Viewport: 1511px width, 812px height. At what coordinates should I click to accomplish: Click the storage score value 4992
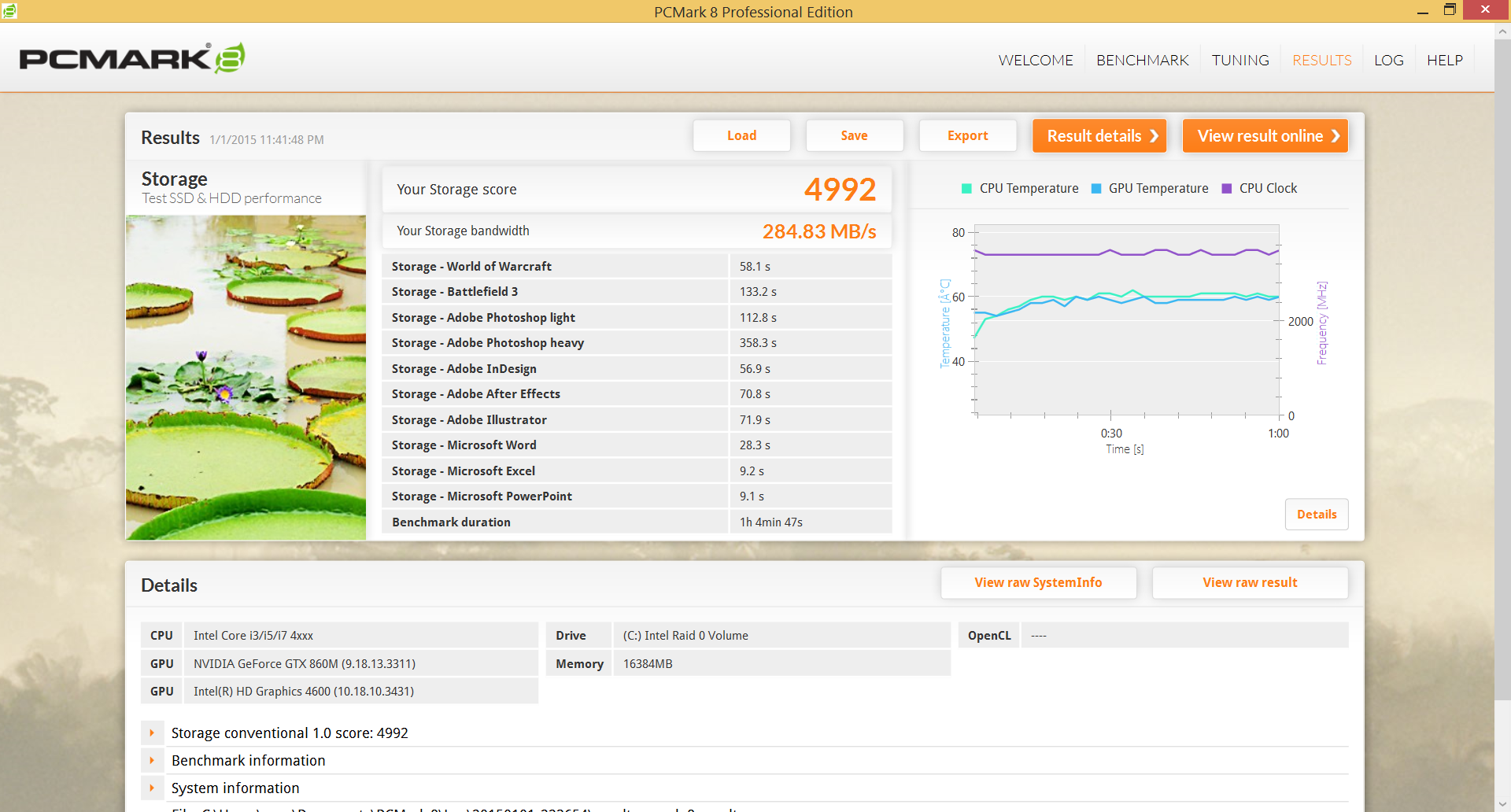click(x=840, y=189)
